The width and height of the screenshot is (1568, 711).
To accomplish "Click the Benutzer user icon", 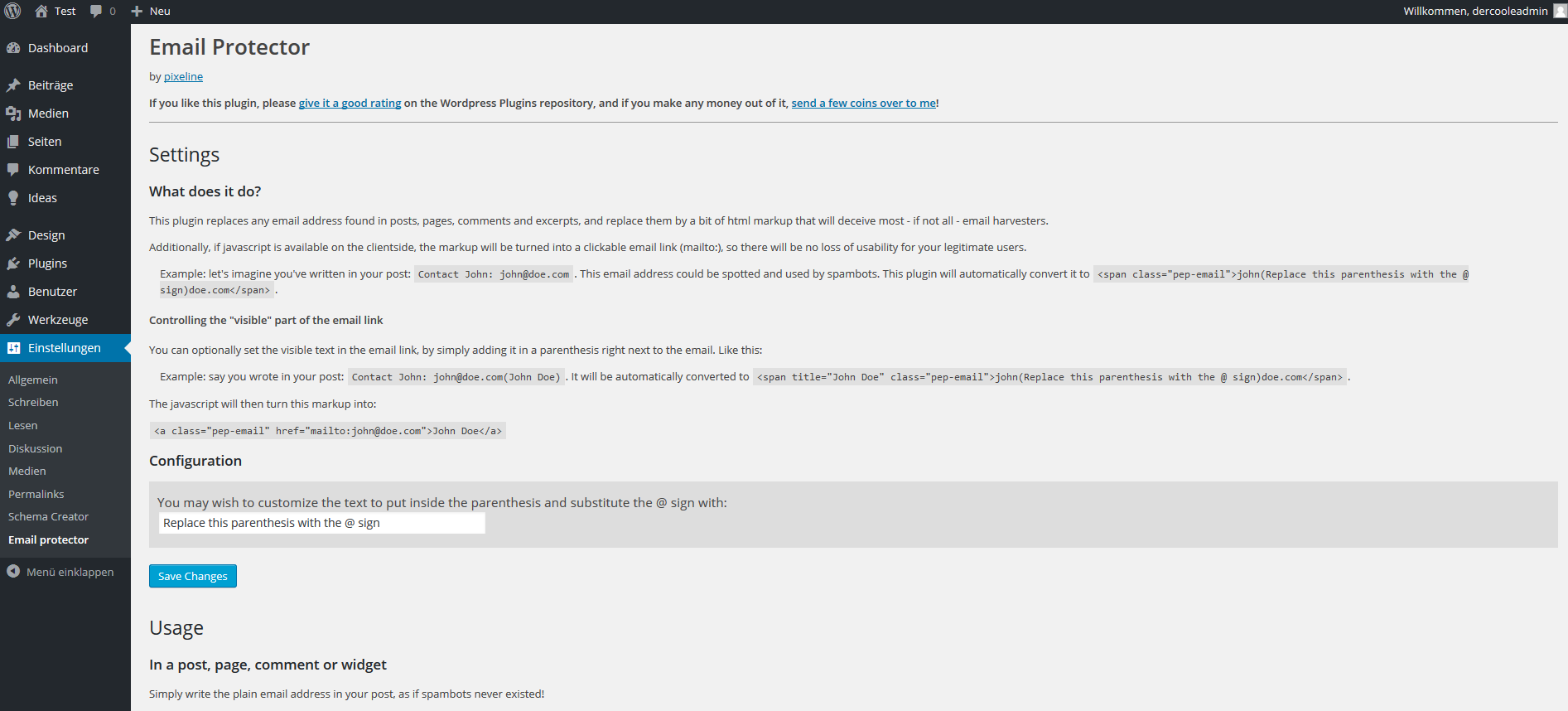I will click(13, 292).
